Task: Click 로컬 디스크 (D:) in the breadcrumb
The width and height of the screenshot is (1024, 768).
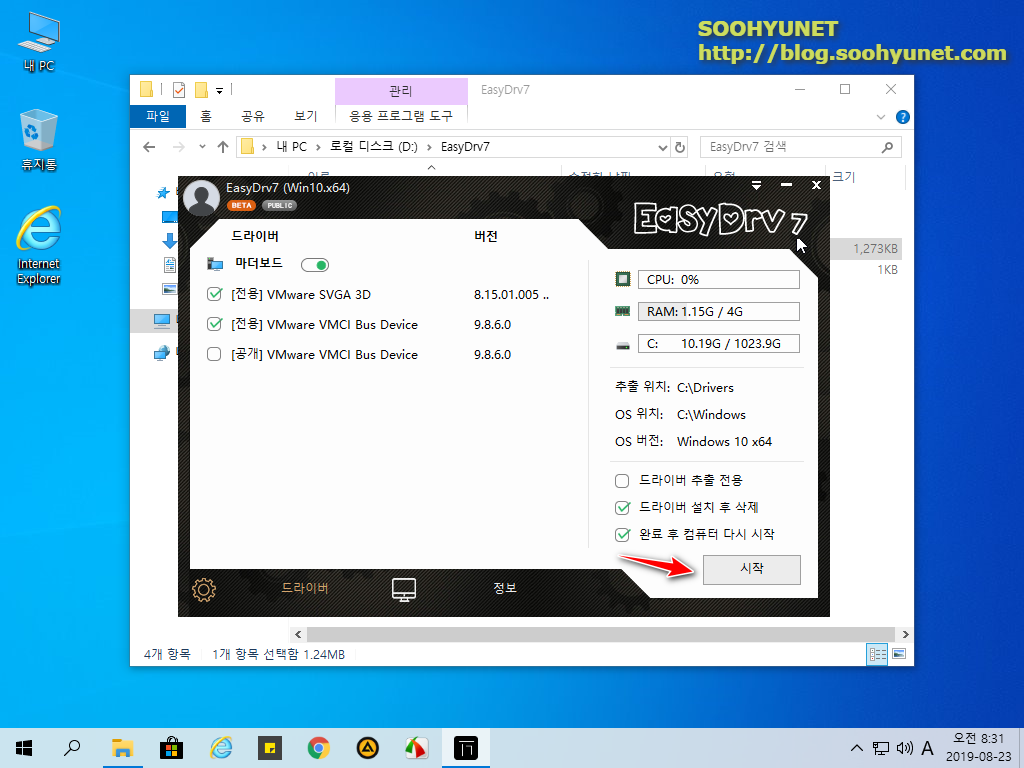Action: click(x=374, y=147)
